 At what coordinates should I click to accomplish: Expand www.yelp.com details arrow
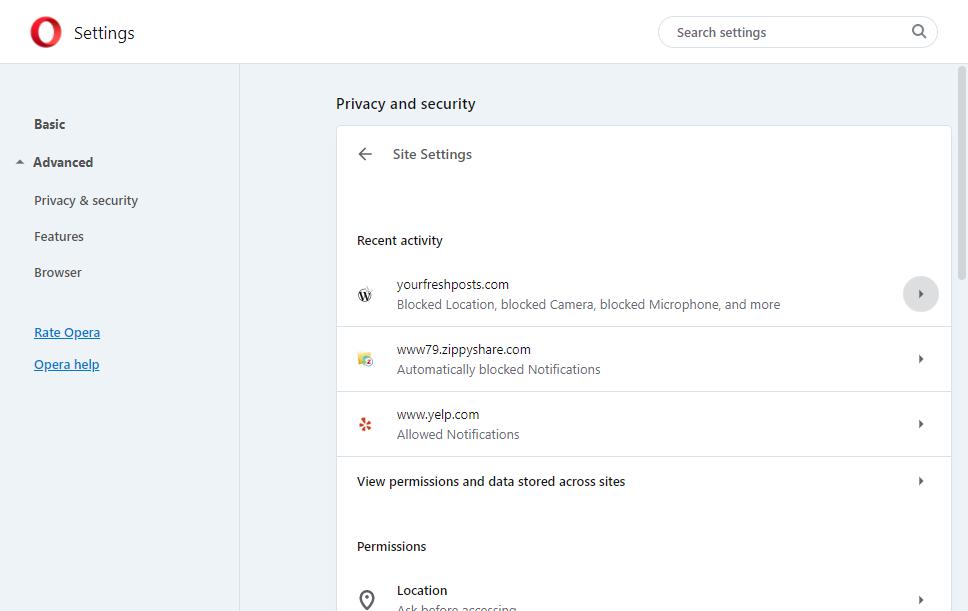point(920,424)
